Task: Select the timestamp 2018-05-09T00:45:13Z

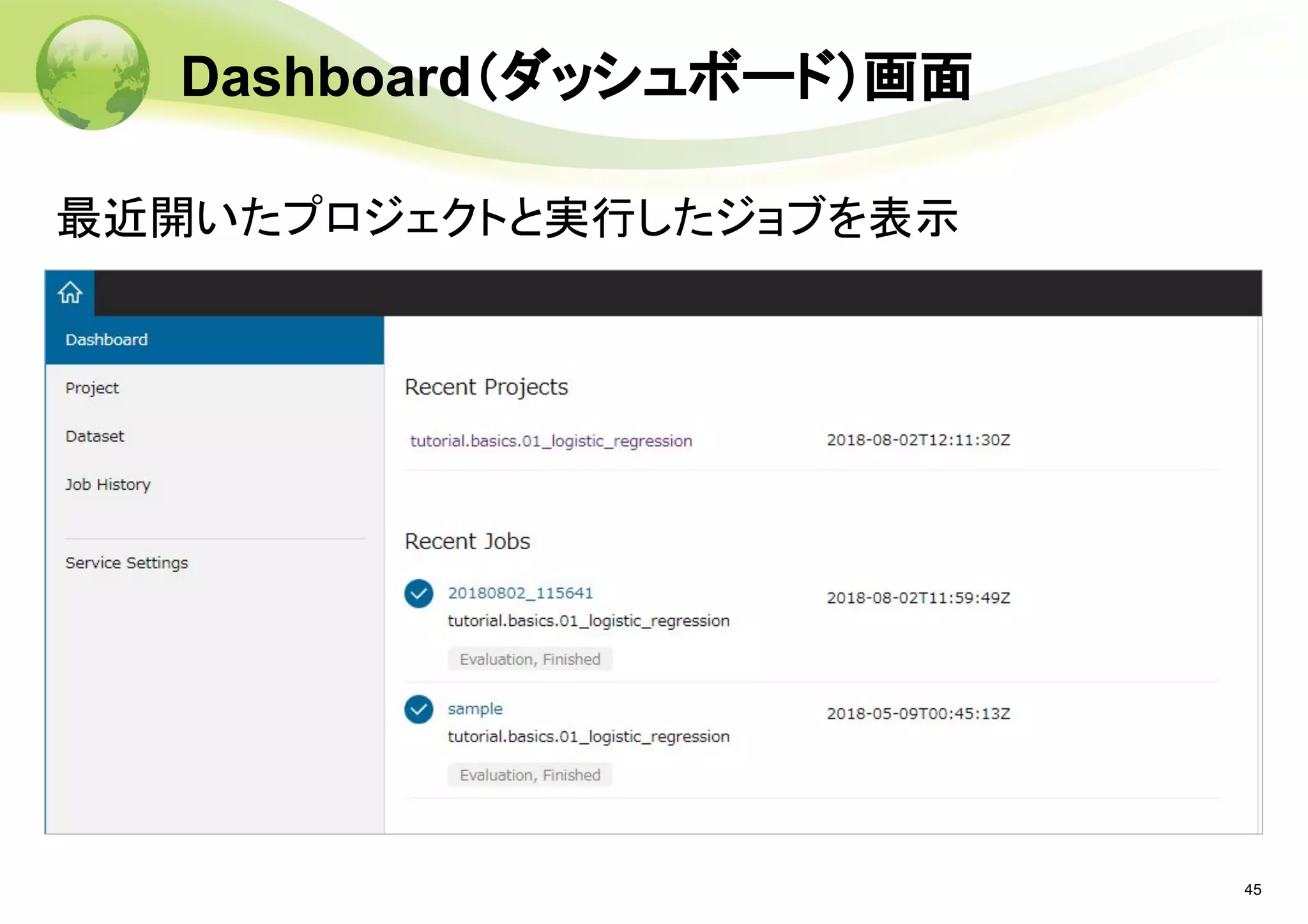Action: 918,713
